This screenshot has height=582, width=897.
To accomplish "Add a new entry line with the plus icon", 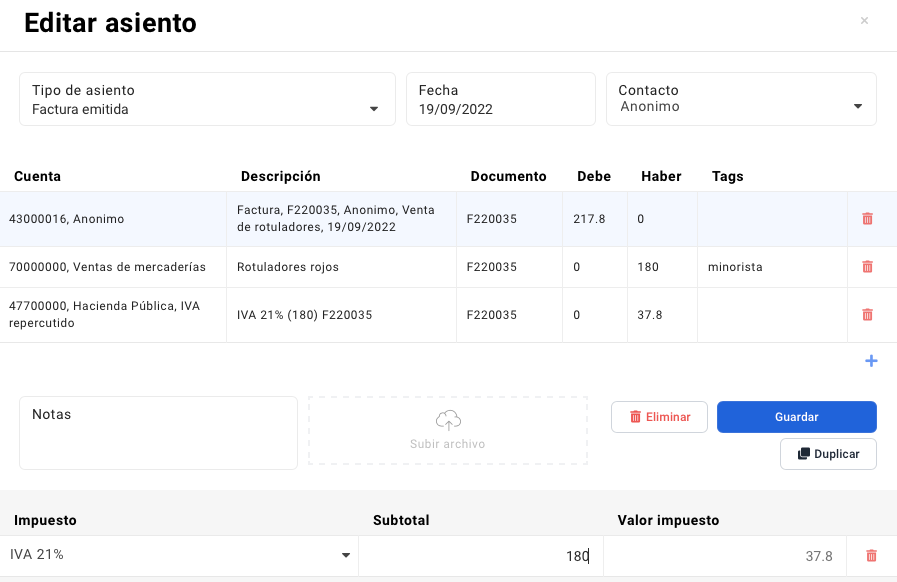I will point(871,361).
